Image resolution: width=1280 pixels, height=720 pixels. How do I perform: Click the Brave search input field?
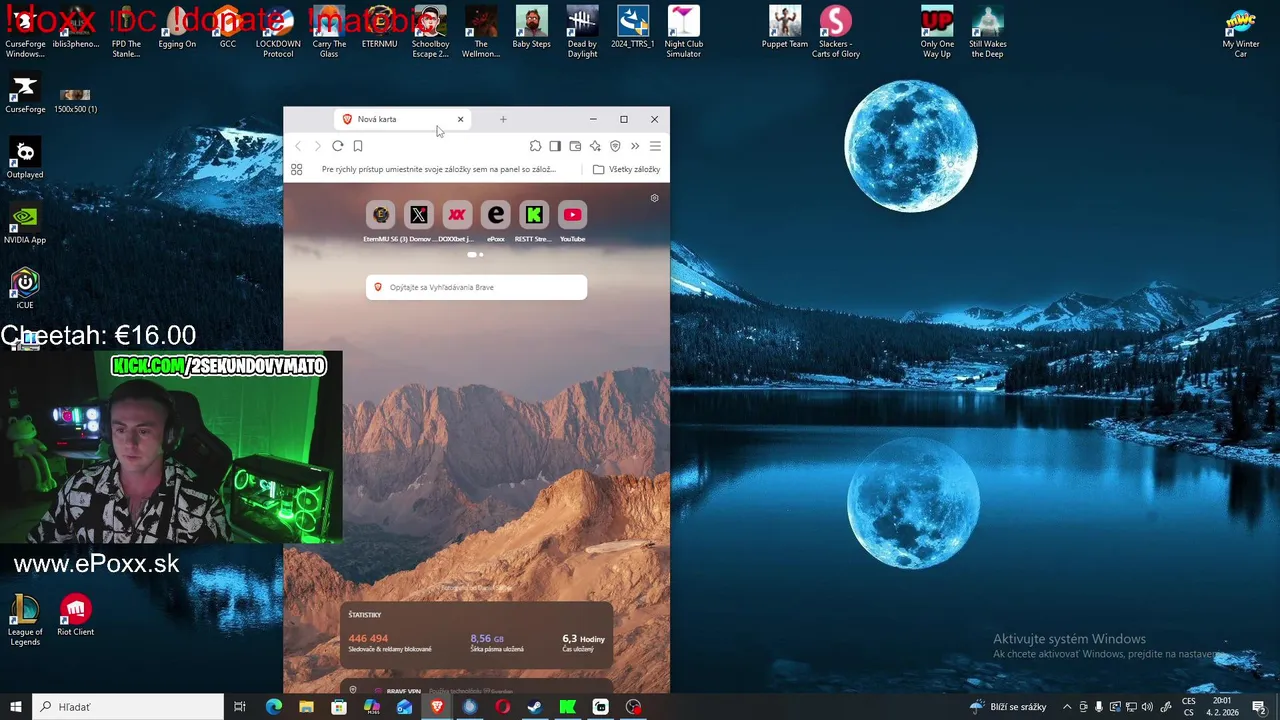pos(476,287)
